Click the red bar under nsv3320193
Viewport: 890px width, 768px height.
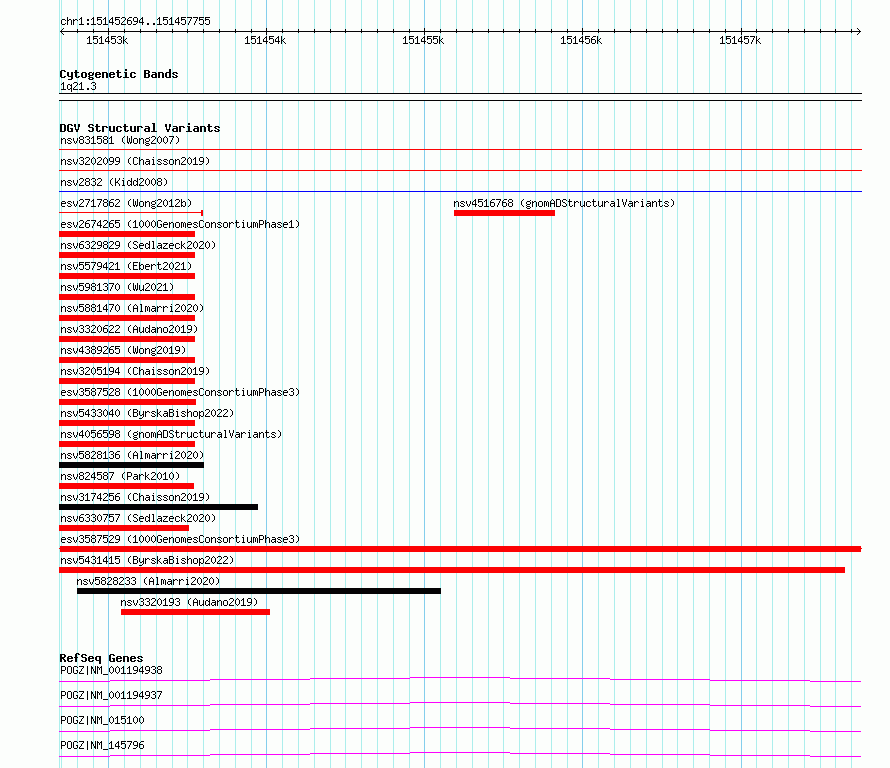(x=195, y=612)
